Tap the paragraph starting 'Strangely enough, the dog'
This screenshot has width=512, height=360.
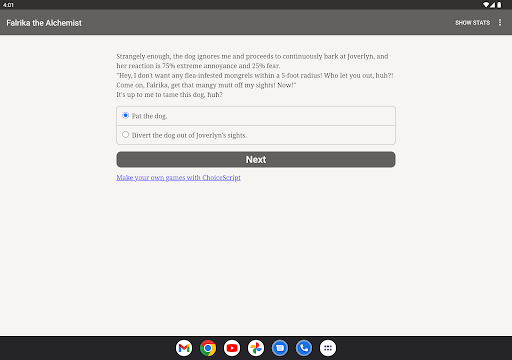pos(252,61)
